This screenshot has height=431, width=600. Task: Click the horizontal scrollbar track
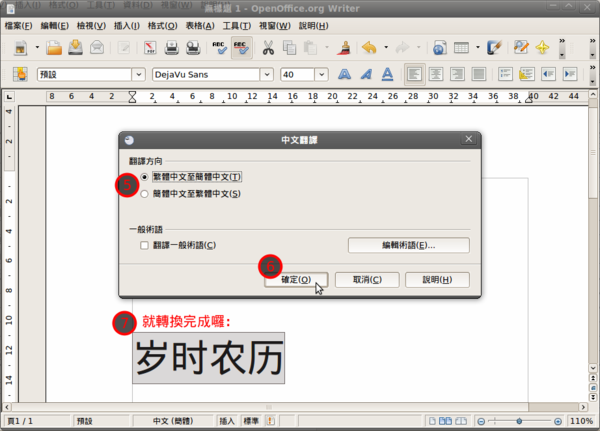click(269, 407)
